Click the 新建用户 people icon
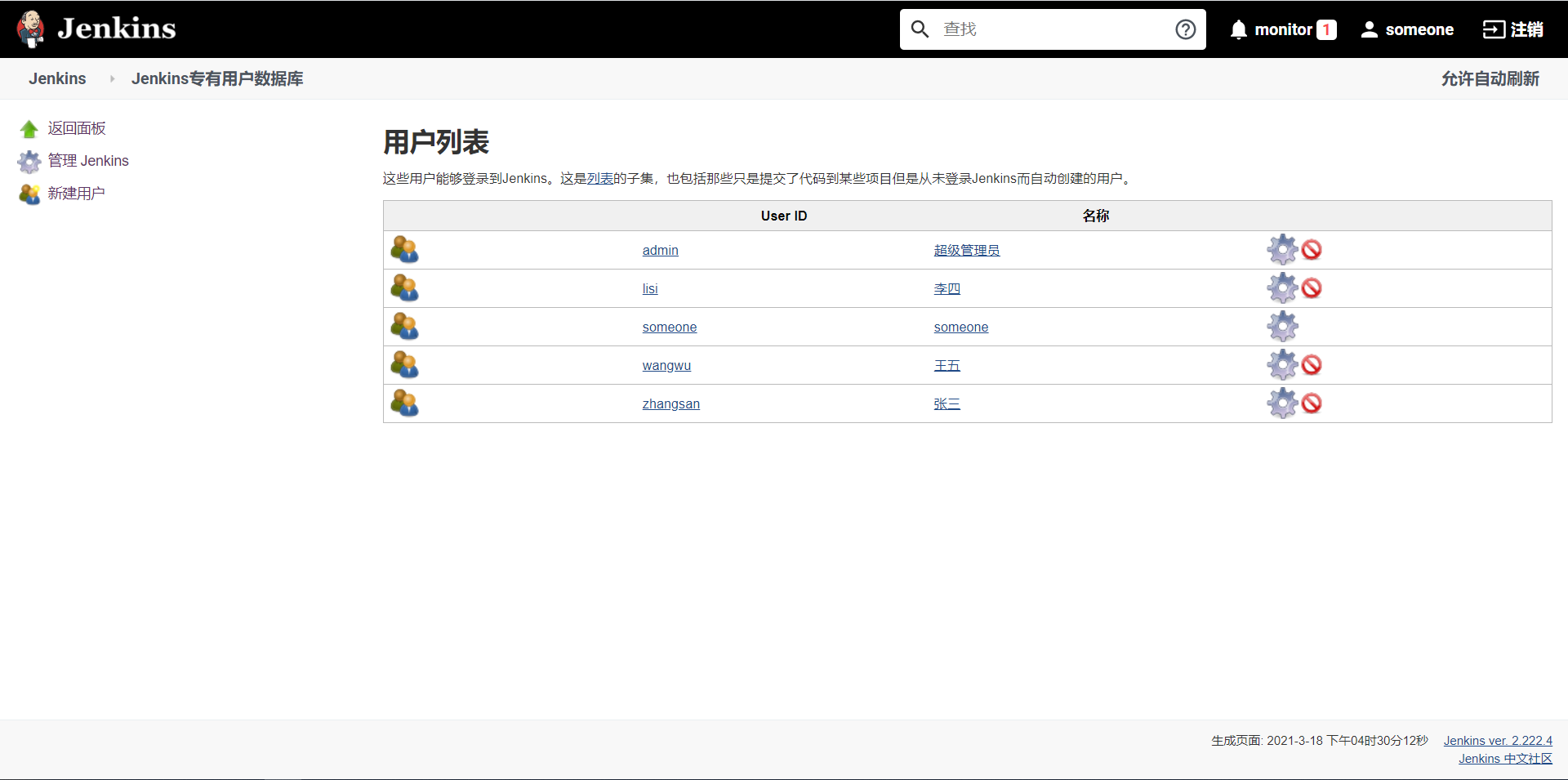Viewport: 1568px width, 780px height. [x=29, y=194]
